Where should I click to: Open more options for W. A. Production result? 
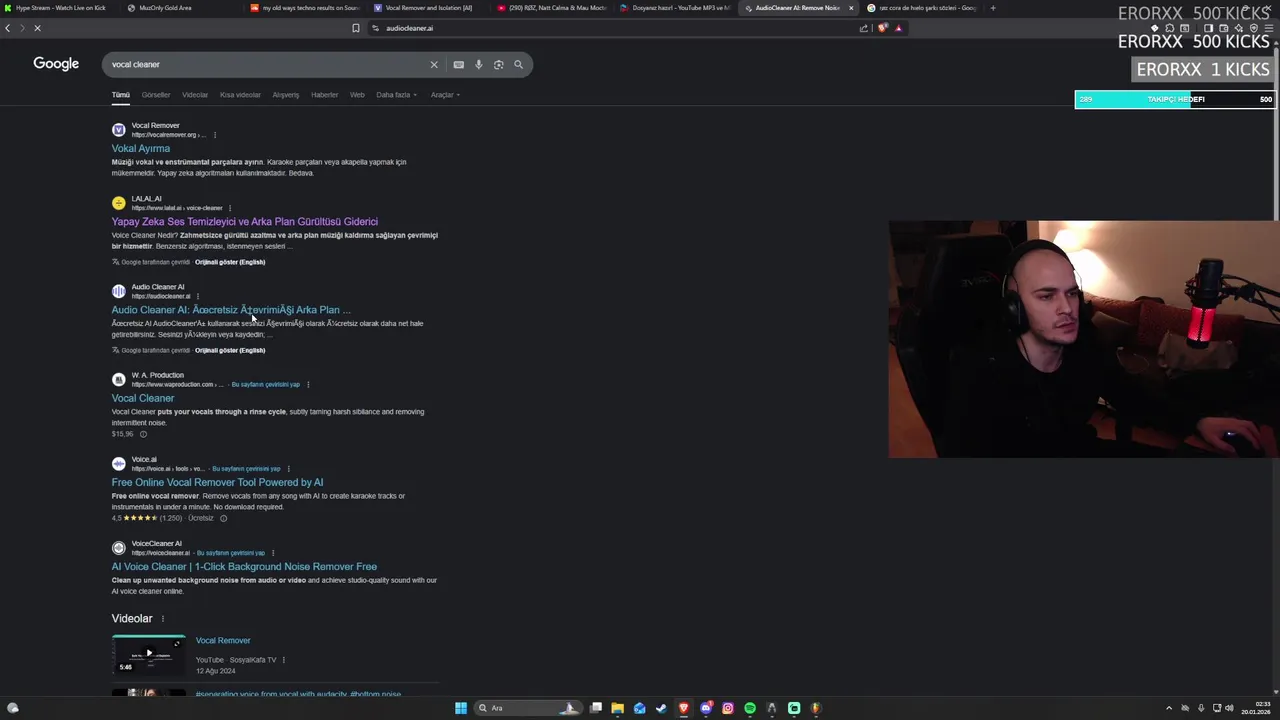pyautogui.click(x=308, y=385)
